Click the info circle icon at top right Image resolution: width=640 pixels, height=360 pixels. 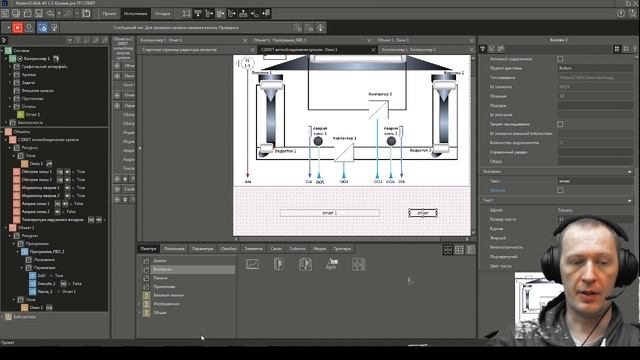621,13
